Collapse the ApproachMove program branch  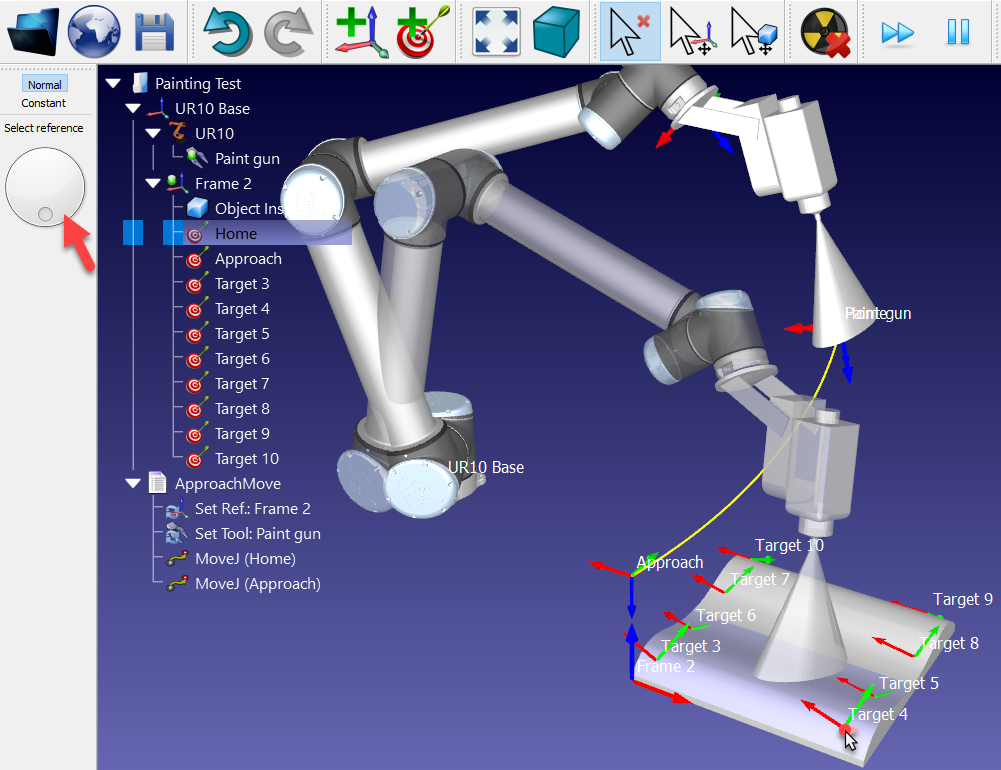pyautogui.click(x=133, y=483)
